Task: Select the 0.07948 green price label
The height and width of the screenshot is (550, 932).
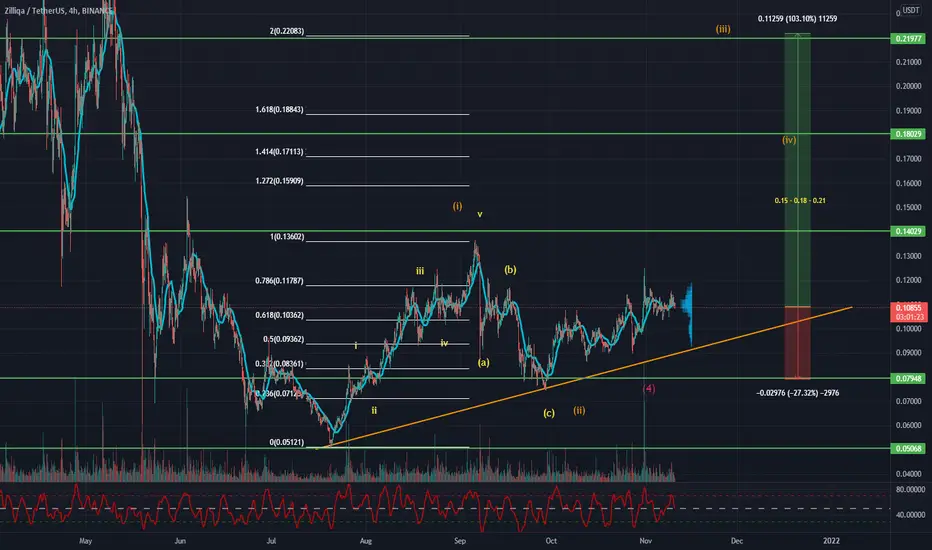Action: coord(908,378)
